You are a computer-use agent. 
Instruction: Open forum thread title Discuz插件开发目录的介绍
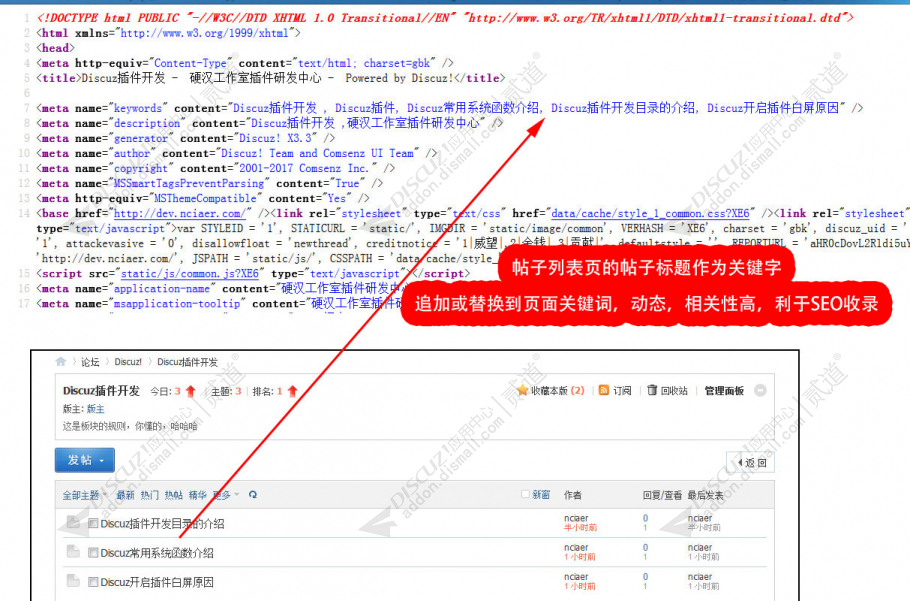click(162, 524)
